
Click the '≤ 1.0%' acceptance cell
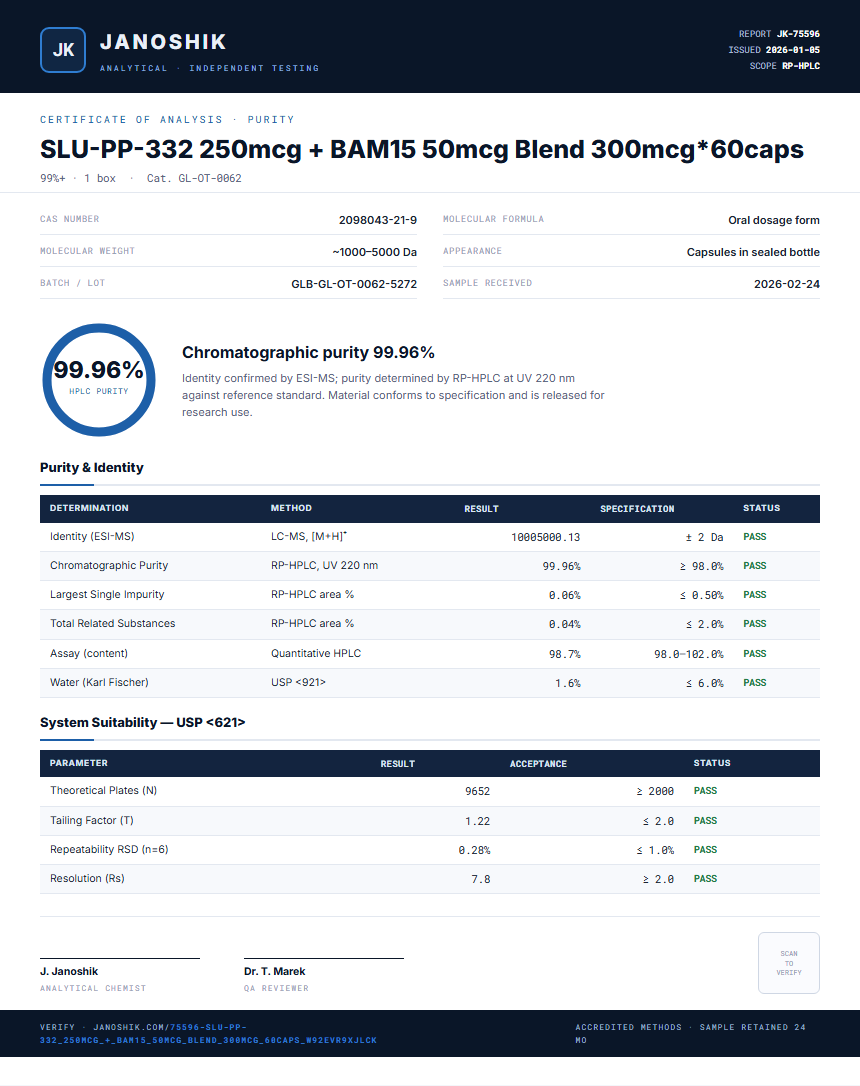click(x=655, y=851)
